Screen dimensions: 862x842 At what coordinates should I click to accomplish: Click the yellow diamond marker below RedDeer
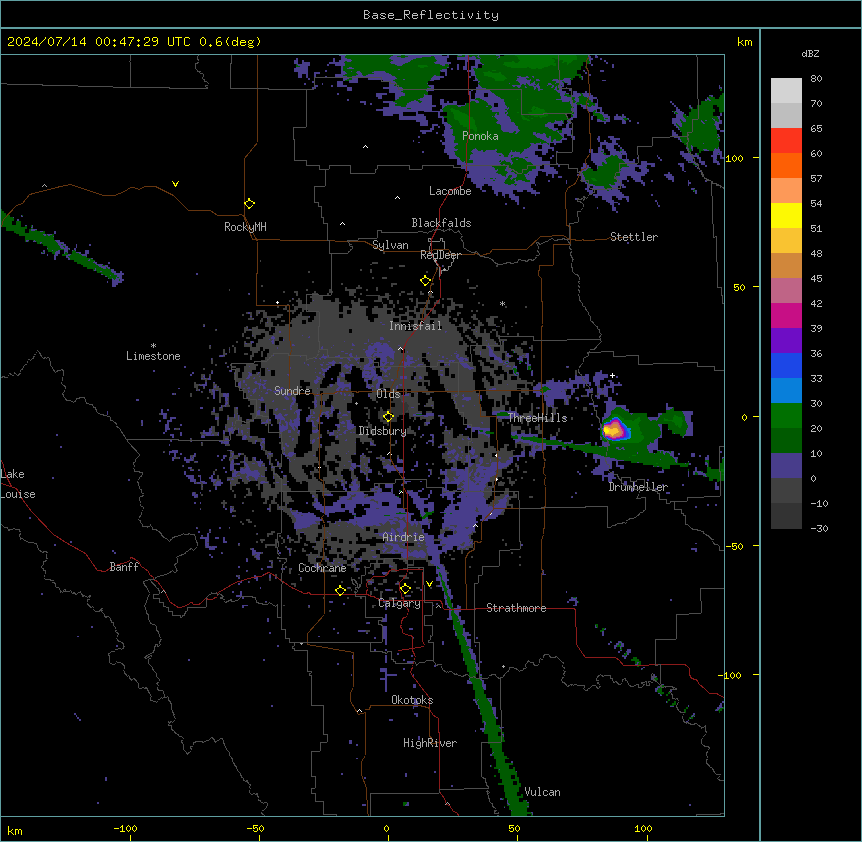[425, 281]
